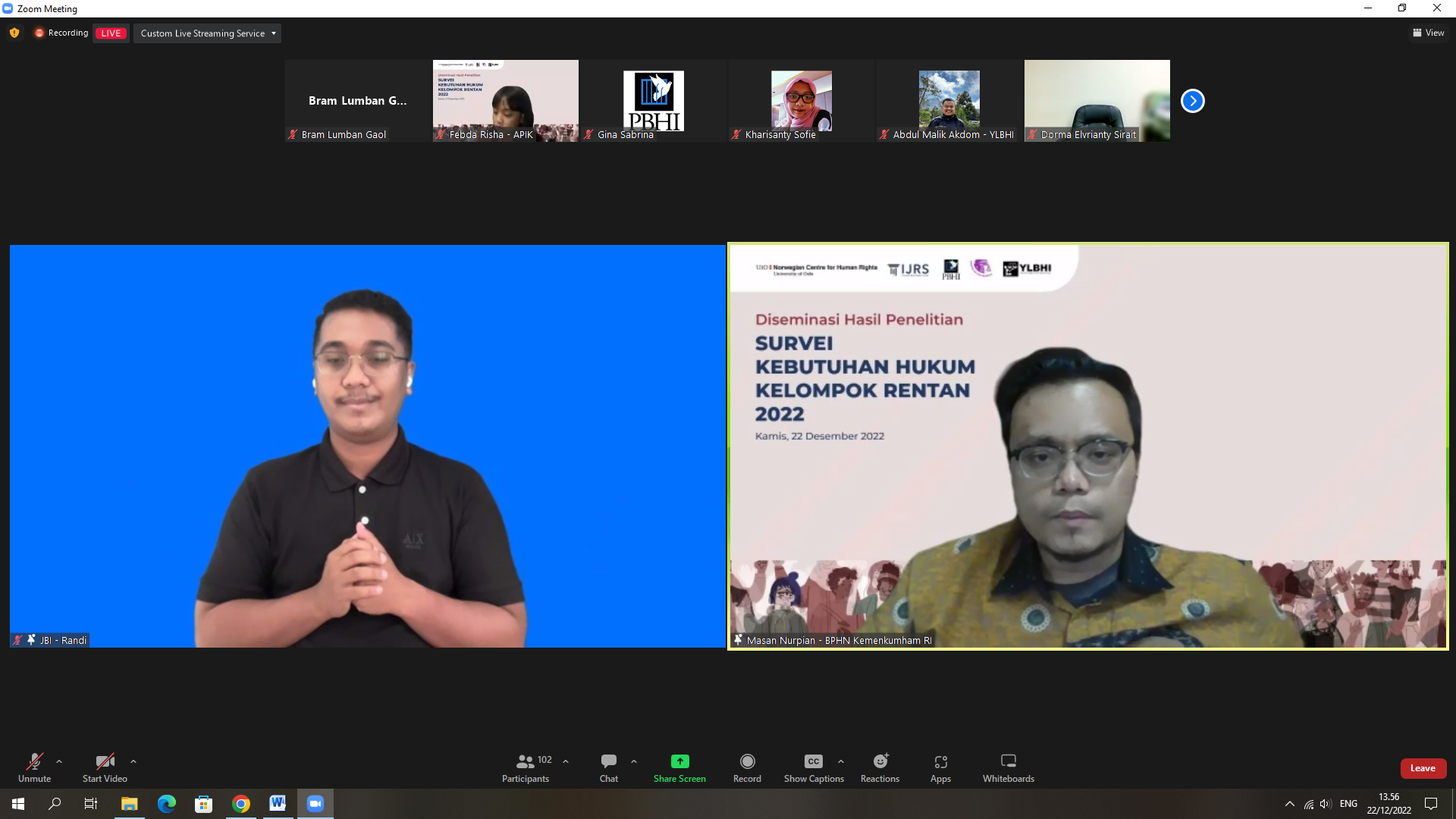Toggle Show Captions on
The width and height of the screenshot is (1456, 819).
coord(813,761)
